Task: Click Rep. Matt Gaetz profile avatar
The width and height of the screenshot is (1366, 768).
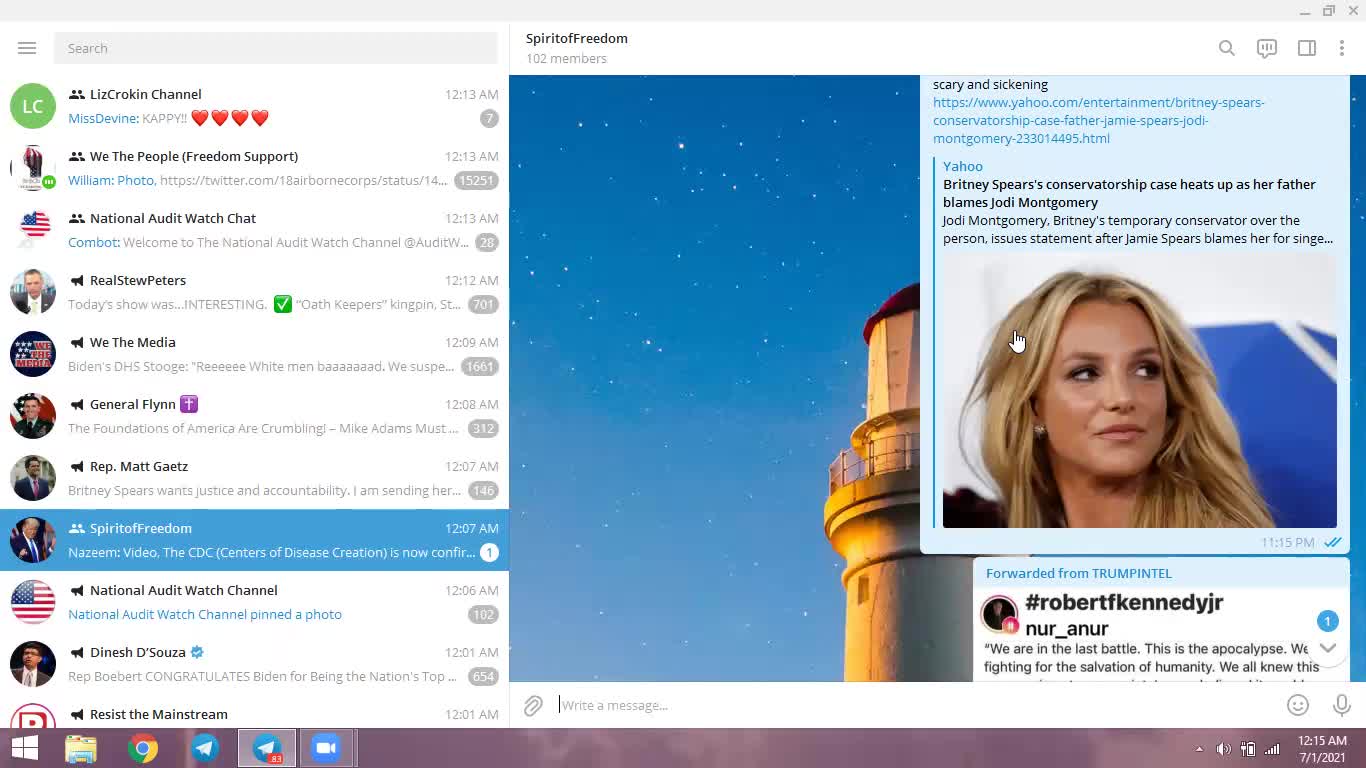Action: (33, 478)
